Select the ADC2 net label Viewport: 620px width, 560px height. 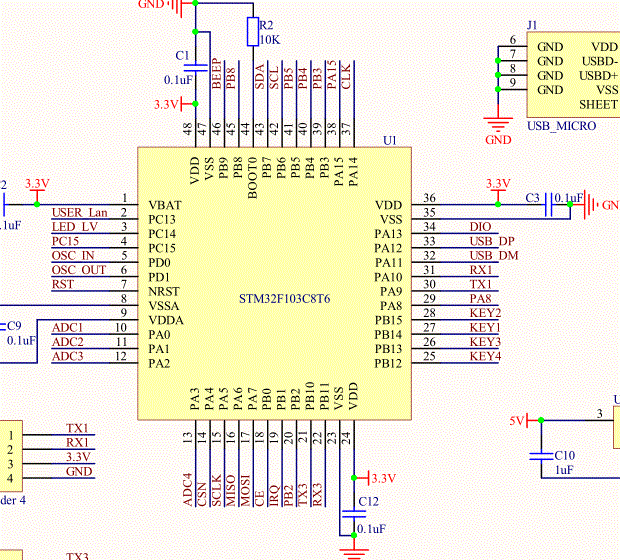click(x=68, y=342)
